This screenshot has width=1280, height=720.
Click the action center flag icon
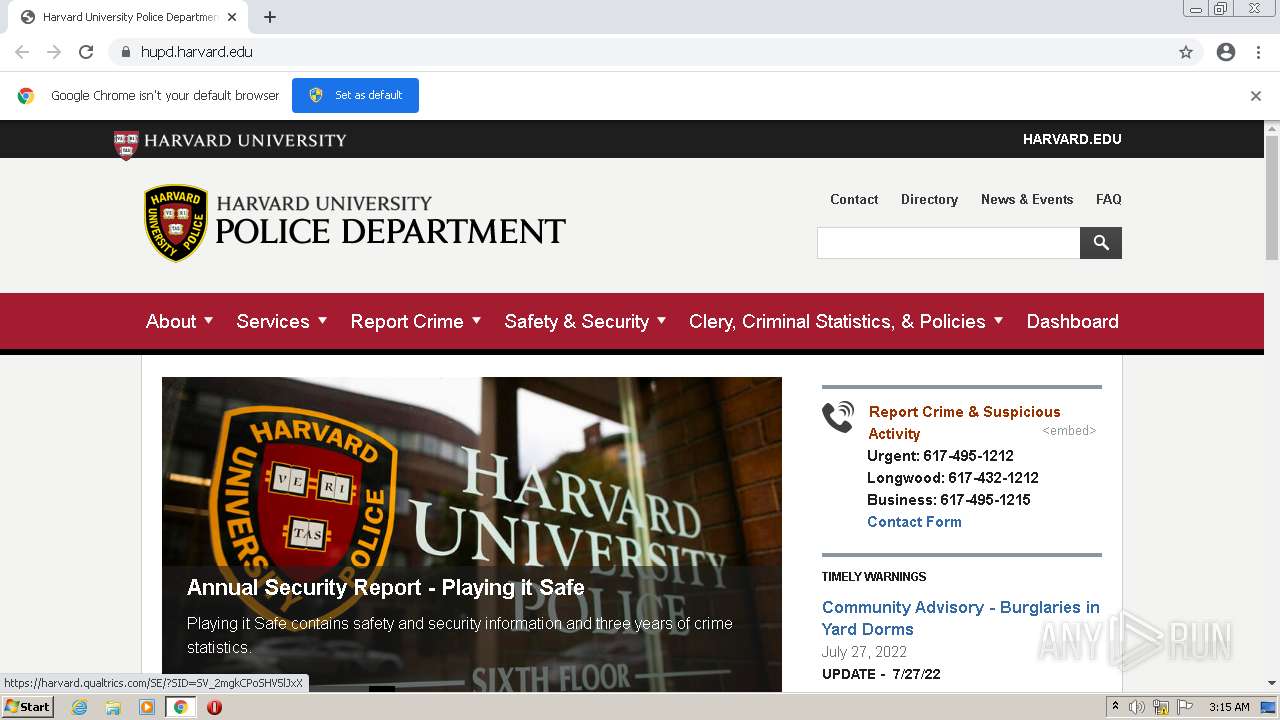pyautogui.click(x=1185, y=707)
